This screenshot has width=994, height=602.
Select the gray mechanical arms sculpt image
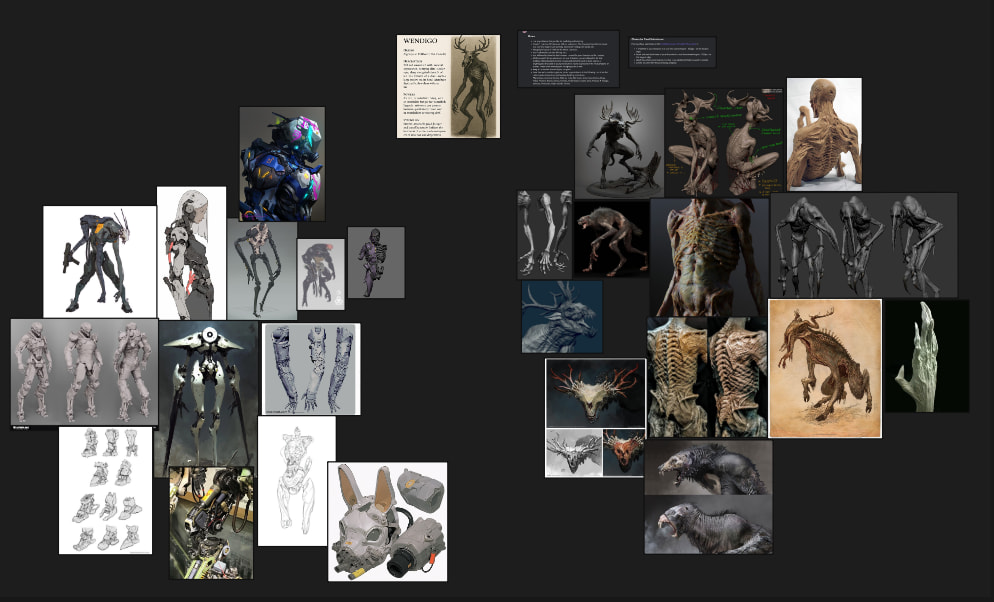coord(311,369)
